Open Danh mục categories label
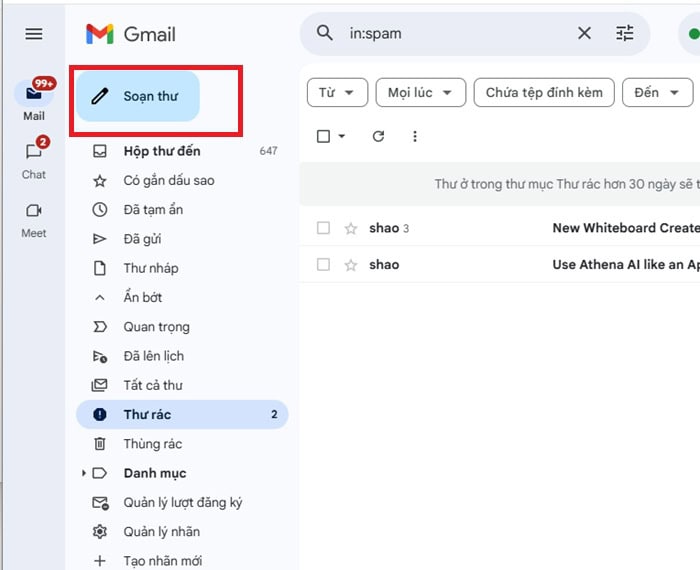 (x=155, y=473)
